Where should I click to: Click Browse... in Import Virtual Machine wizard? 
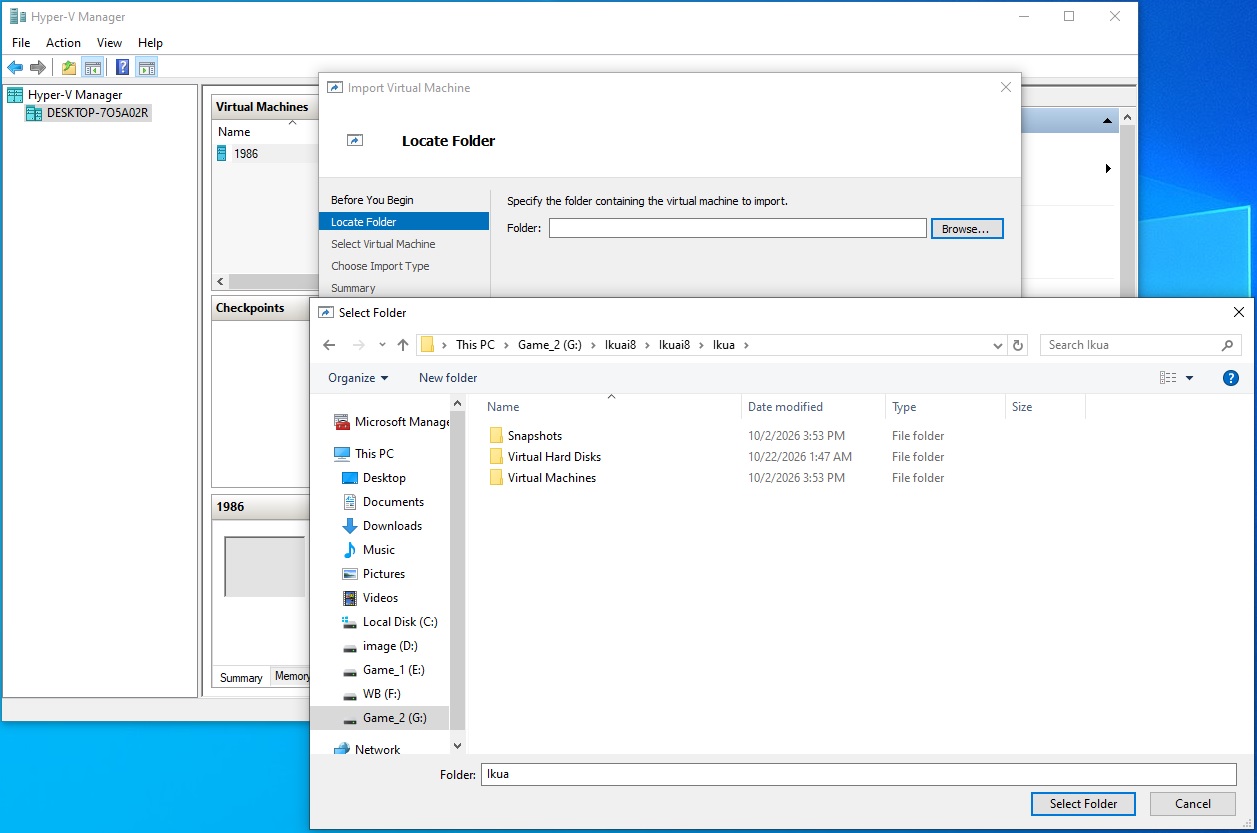966,229
